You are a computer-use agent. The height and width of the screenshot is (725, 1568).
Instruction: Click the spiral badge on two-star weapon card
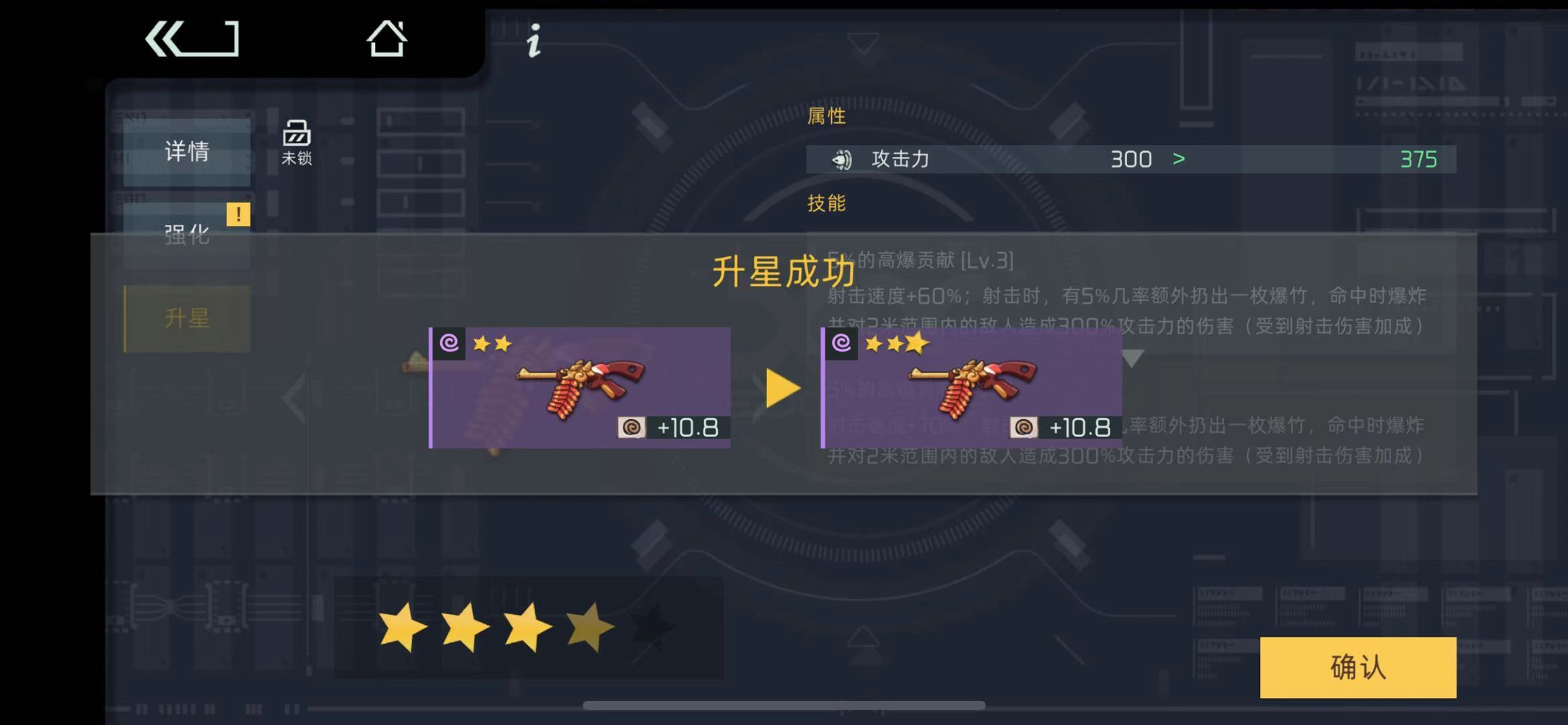click(449, 343)
